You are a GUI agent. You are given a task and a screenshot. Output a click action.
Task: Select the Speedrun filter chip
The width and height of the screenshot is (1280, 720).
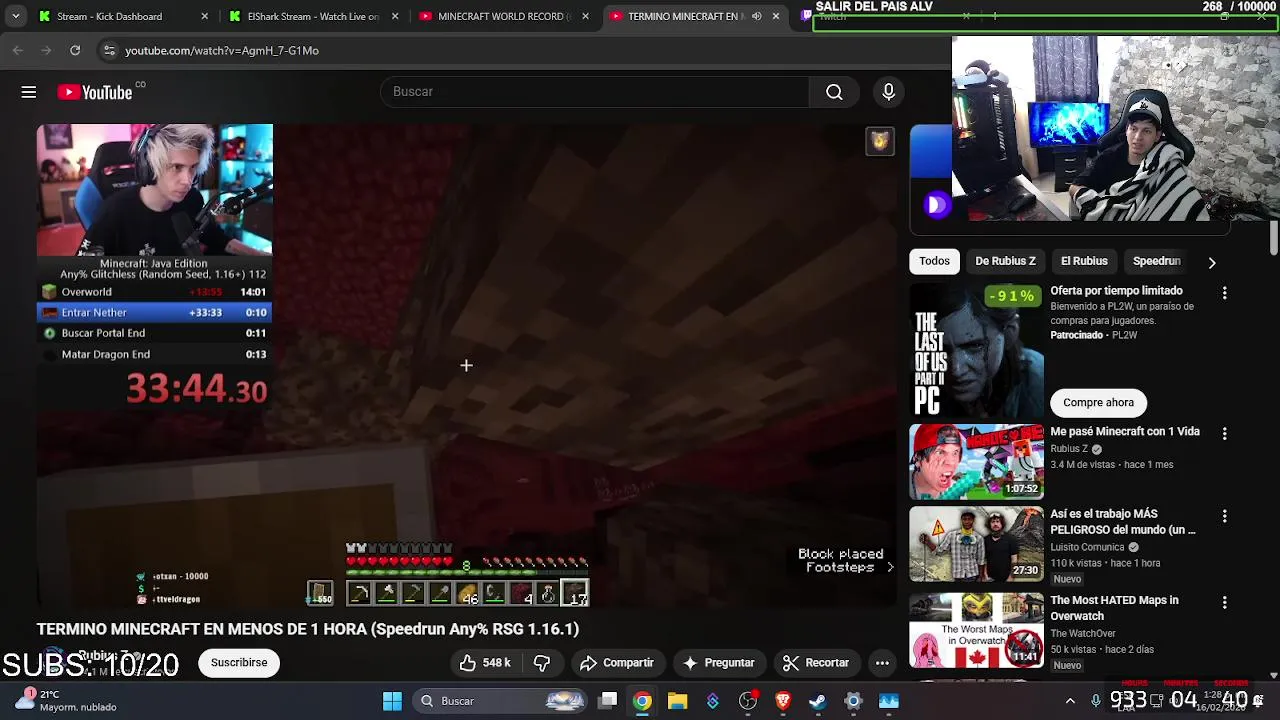1156,261
